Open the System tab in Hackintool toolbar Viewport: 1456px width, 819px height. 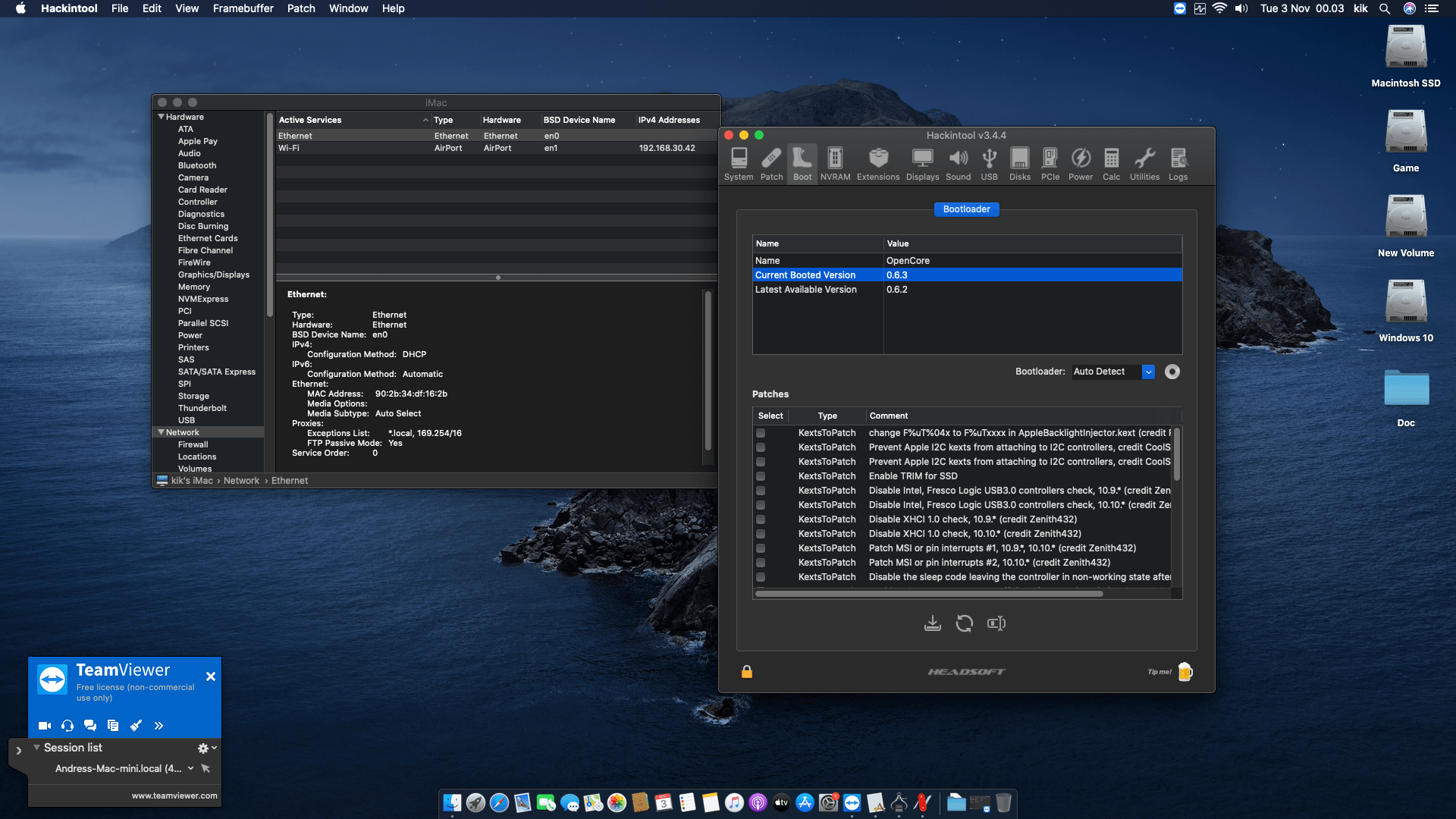pyautogui.click(x=738, y=164)
